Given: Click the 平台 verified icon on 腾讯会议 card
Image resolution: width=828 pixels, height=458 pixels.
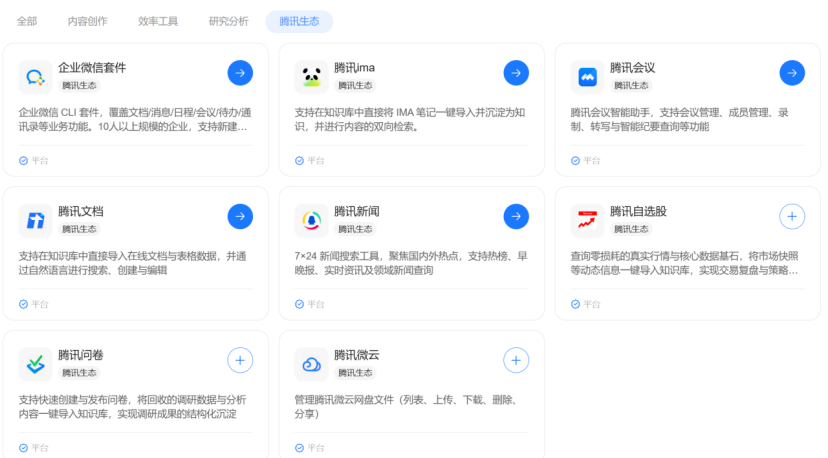Looking at the screenshot, I should point(576,161).
